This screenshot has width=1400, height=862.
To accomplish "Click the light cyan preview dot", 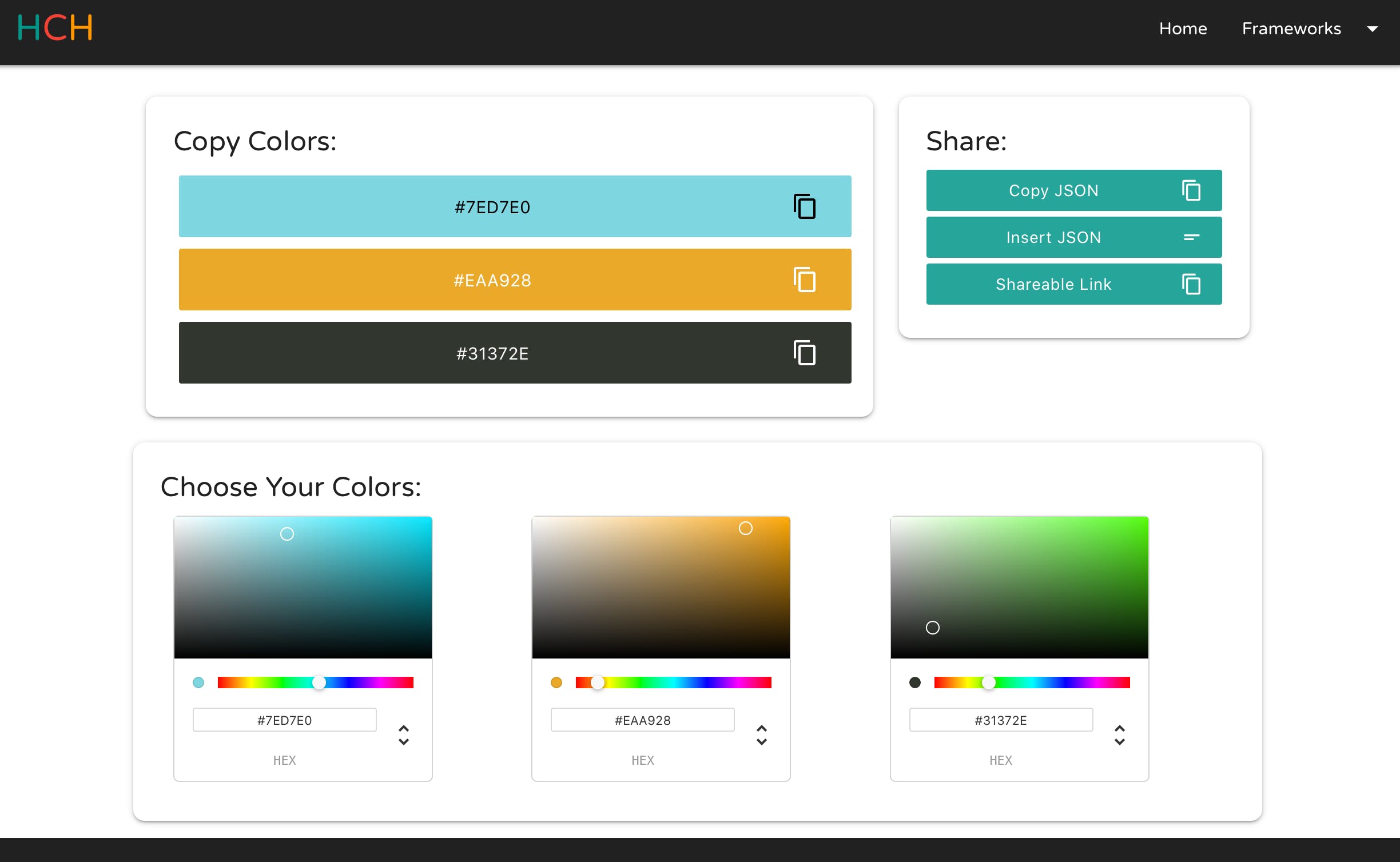I will click(x=198, y=682).
